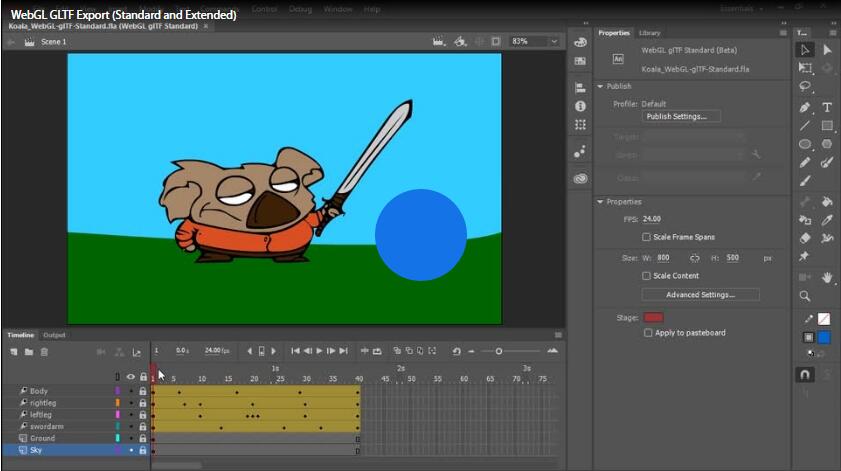The image size is (841, 471).
Task: Play the timeline animation
Action: tap(319, 351)
